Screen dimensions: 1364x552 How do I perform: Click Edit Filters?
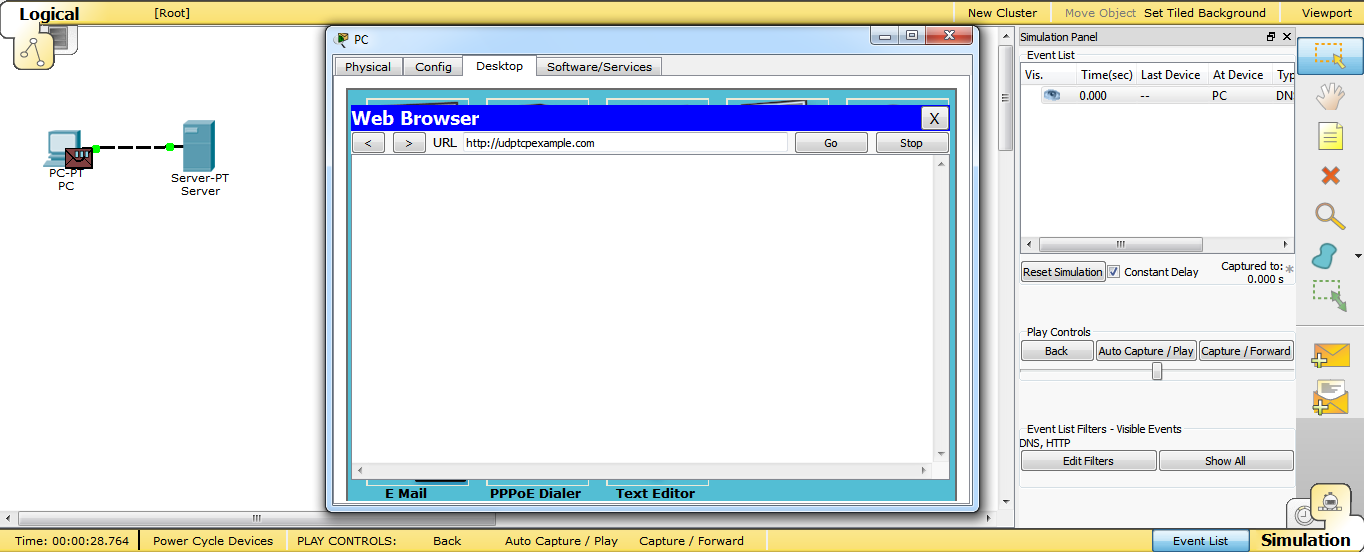pos(1088,461)
